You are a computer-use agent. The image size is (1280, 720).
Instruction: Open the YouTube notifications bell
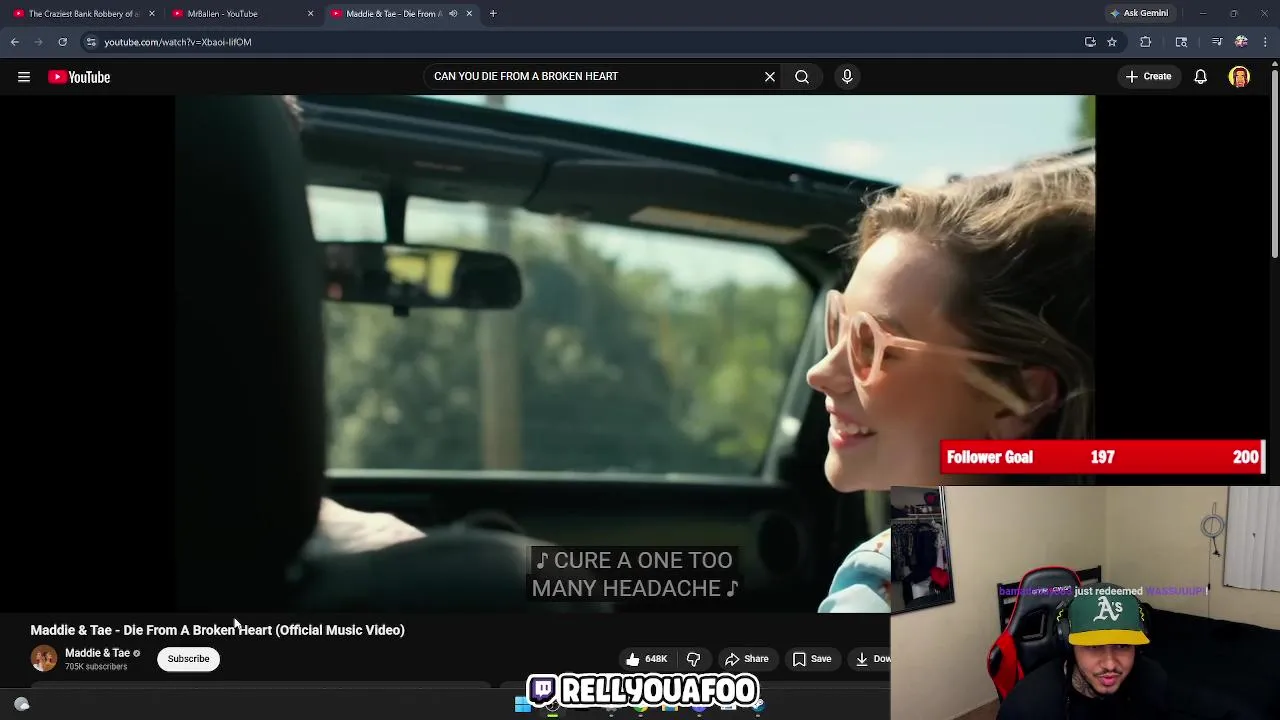[1201, 77]
